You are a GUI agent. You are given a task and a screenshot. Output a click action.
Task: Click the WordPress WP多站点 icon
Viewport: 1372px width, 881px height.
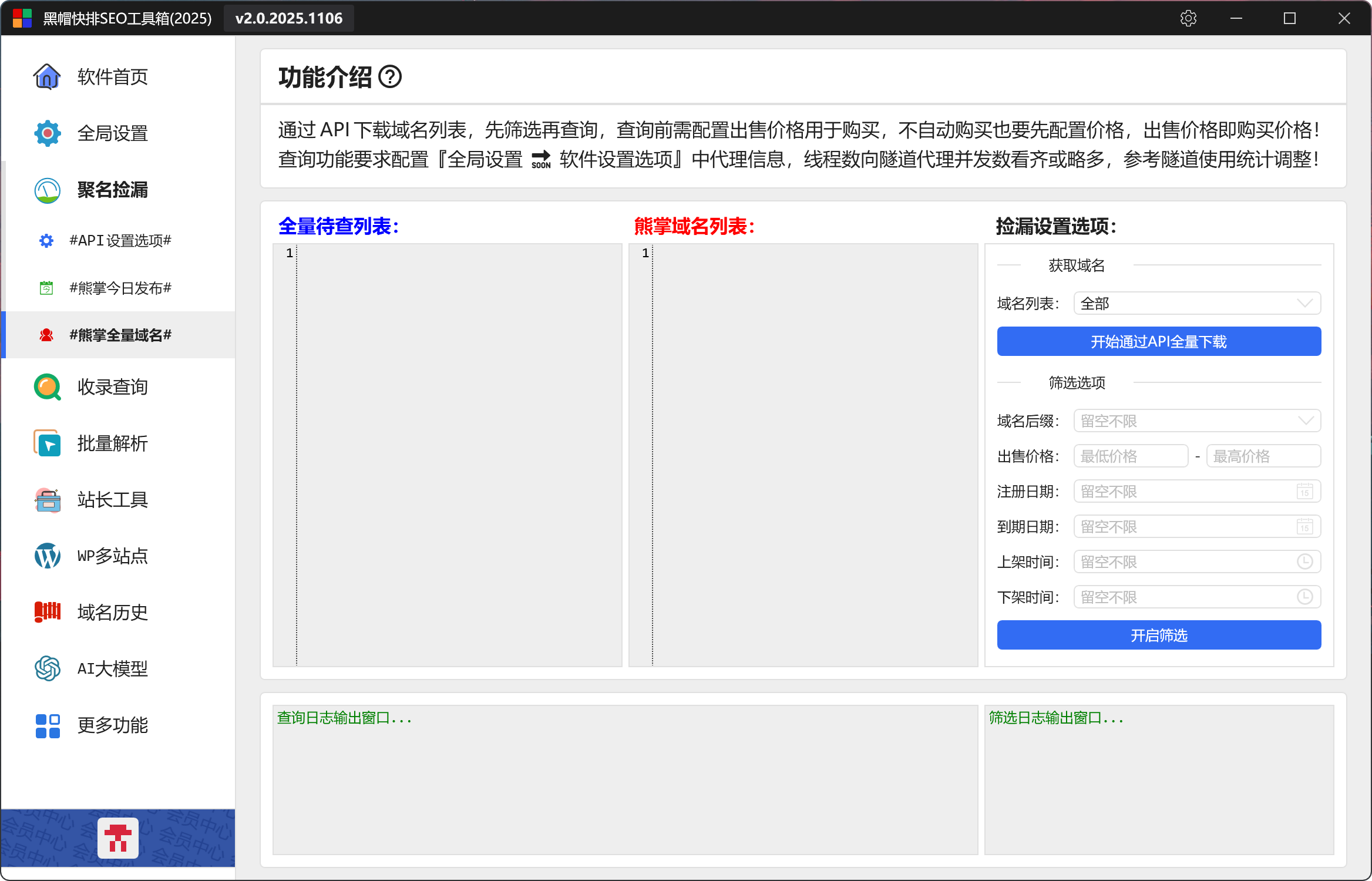(47, 556)
